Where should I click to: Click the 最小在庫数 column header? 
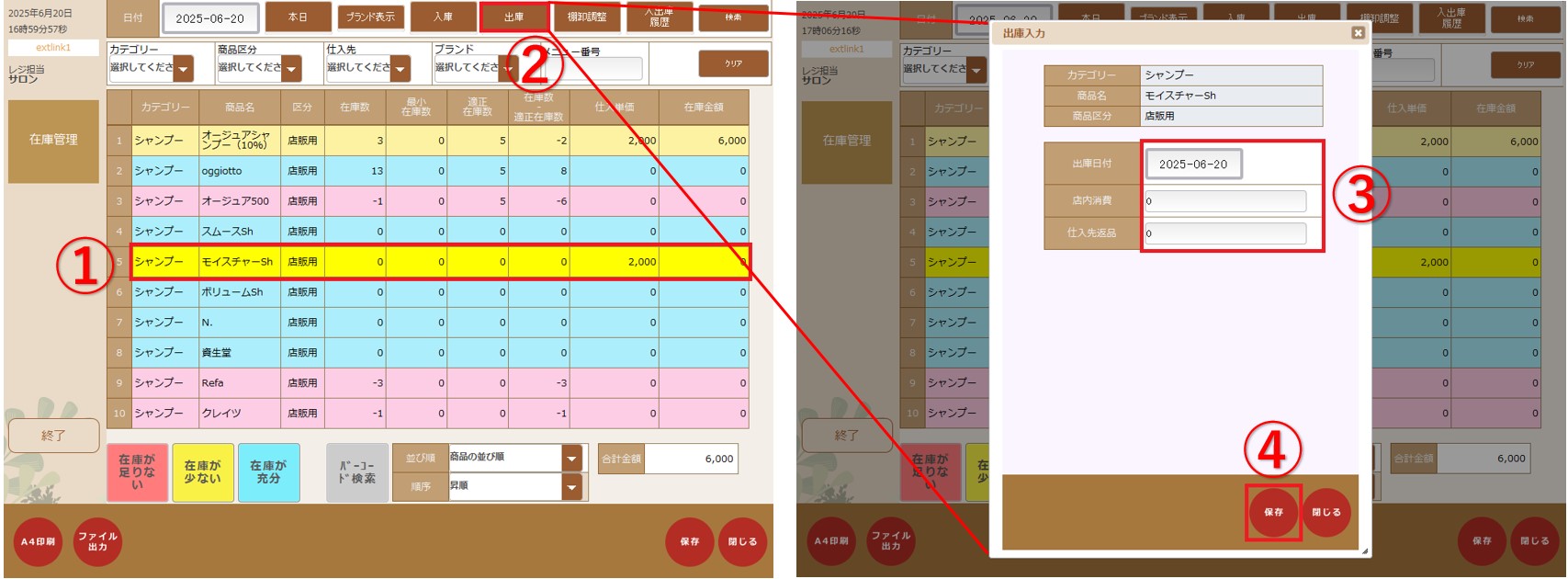click(x=416, y=108)
